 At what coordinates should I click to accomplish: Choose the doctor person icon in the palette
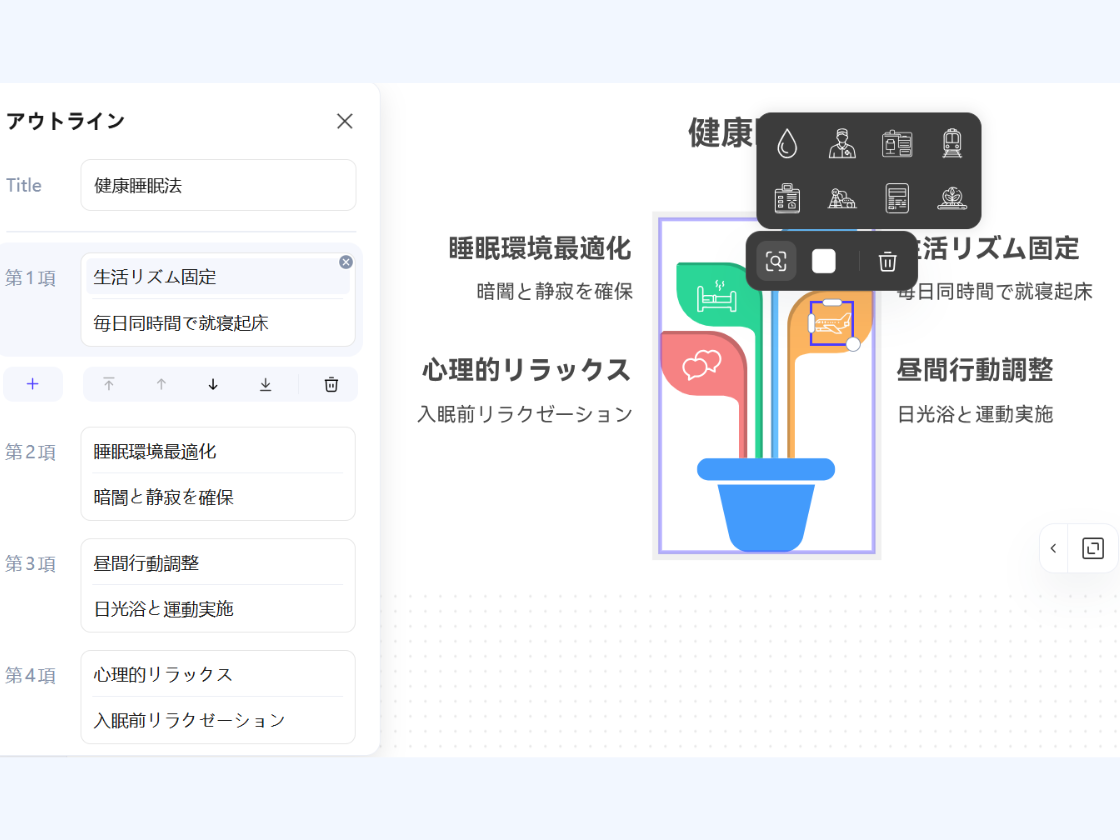(843, 143)
